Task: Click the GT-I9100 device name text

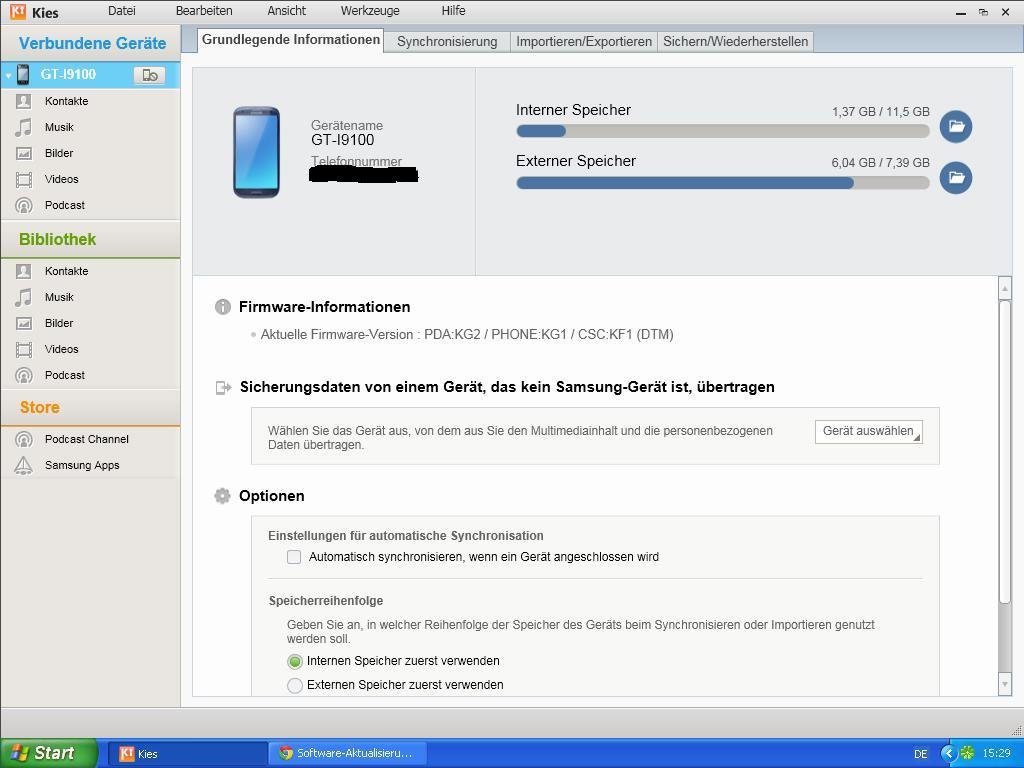Action: [343, 140]
